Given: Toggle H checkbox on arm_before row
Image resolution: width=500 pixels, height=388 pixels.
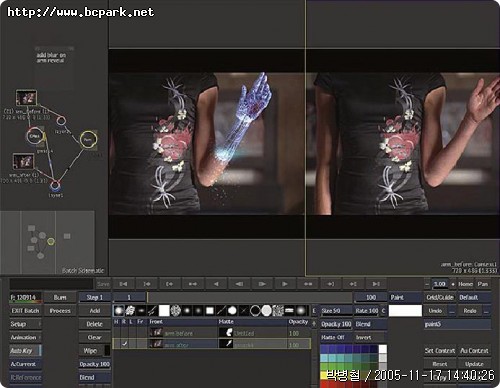Looking at the screenshot, I should pos(117,333).
